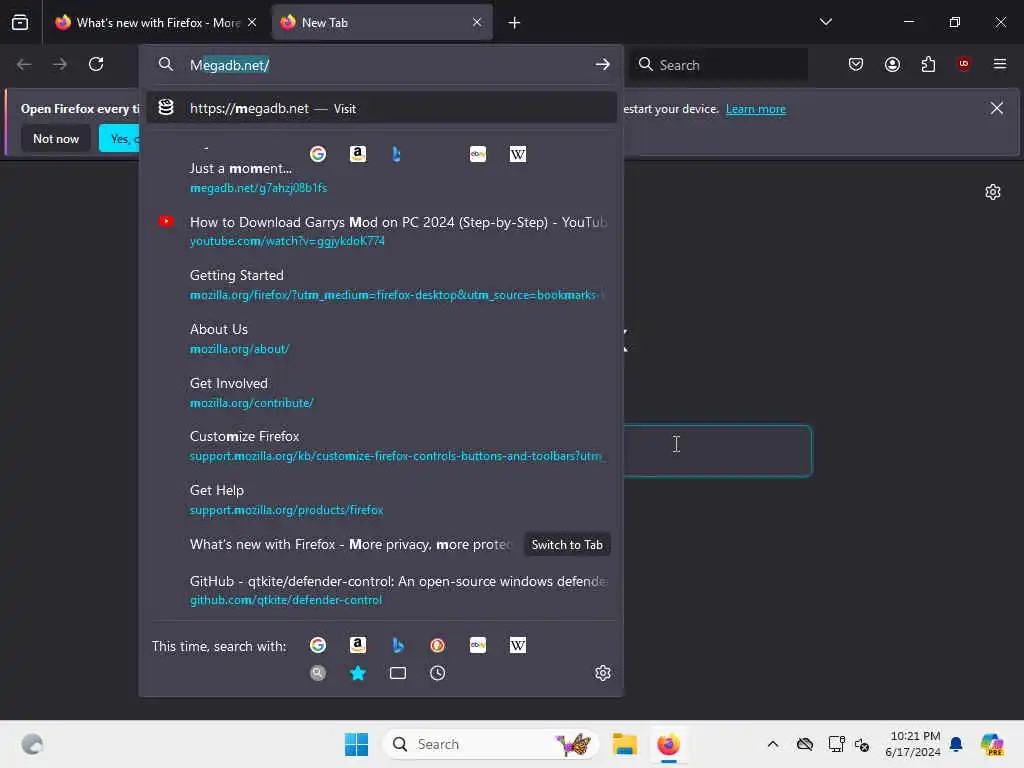Open Save to Pocket button

856,64
